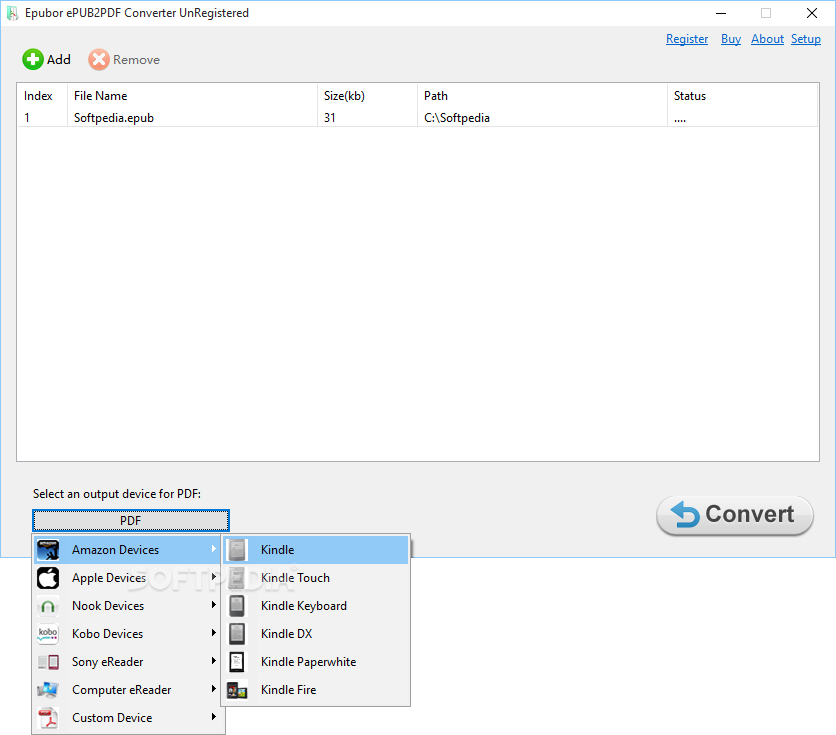This screenshot has height=735, width=836.
Task: Click the blue arrow icon on Convert
Action: 685,514
